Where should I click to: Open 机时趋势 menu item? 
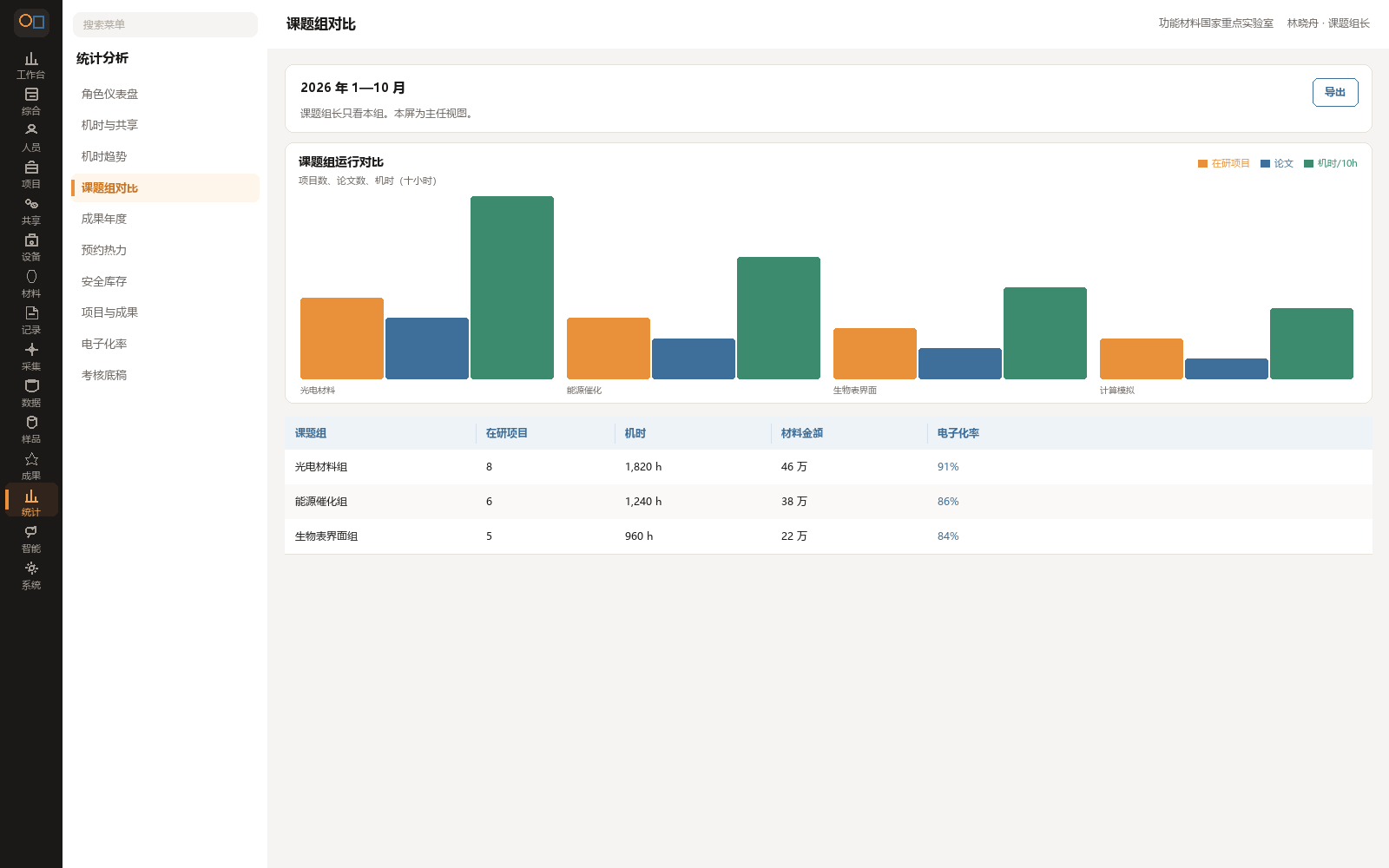(x=165, y=156)
